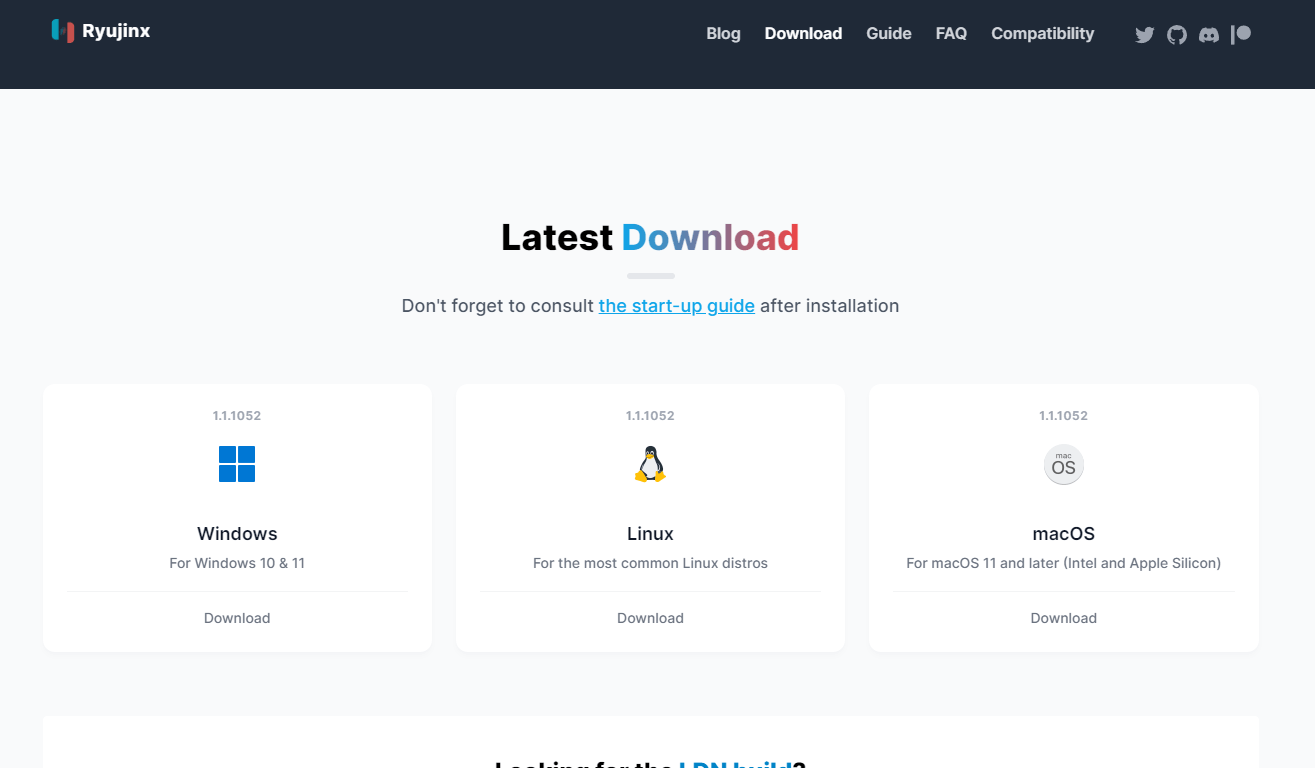Open the Patreon icon in header
1315x768 pixels.
tap(1241, 35)
